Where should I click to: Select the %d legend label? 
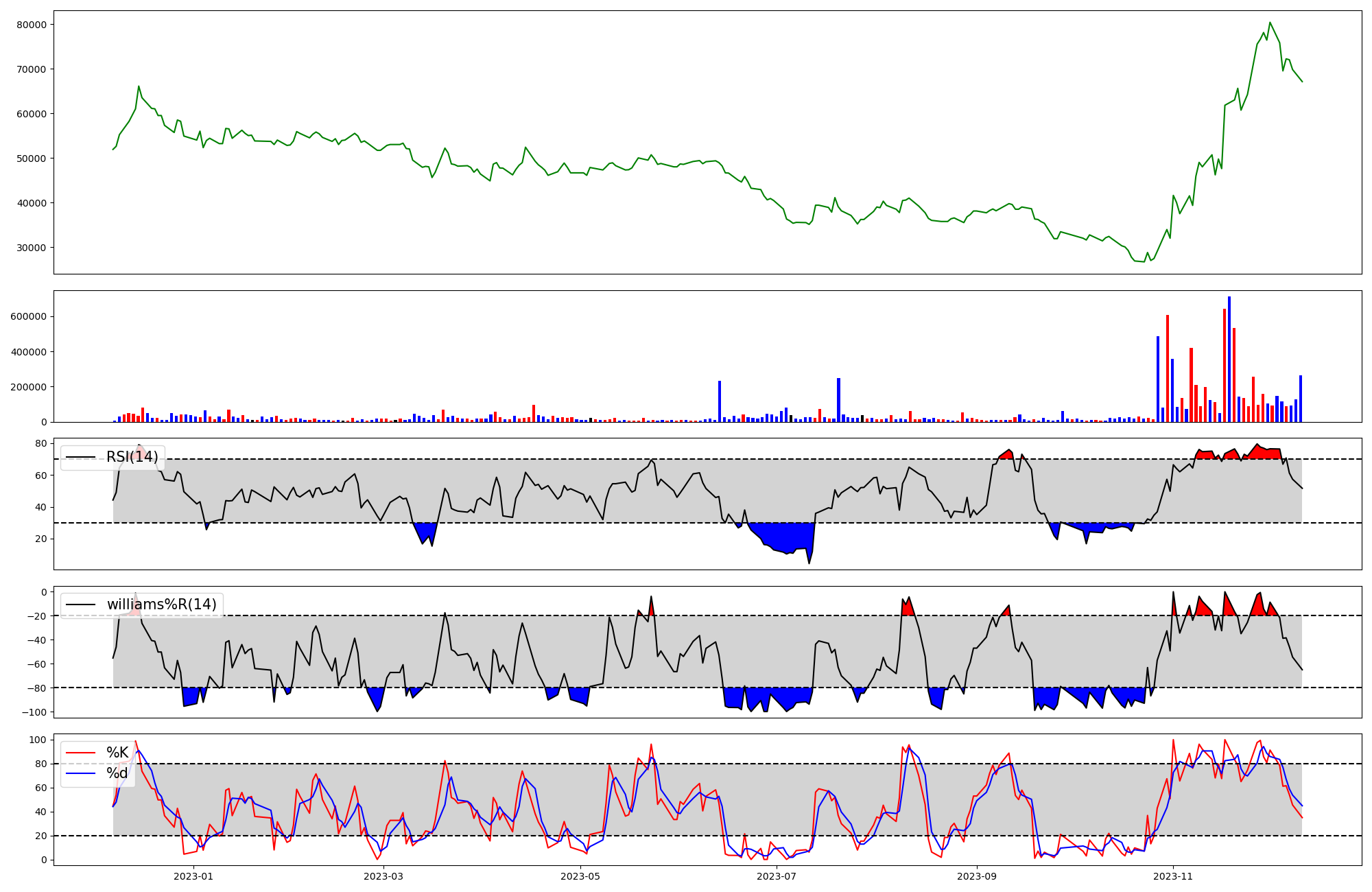pyautogui.click(x=117, y=773)
